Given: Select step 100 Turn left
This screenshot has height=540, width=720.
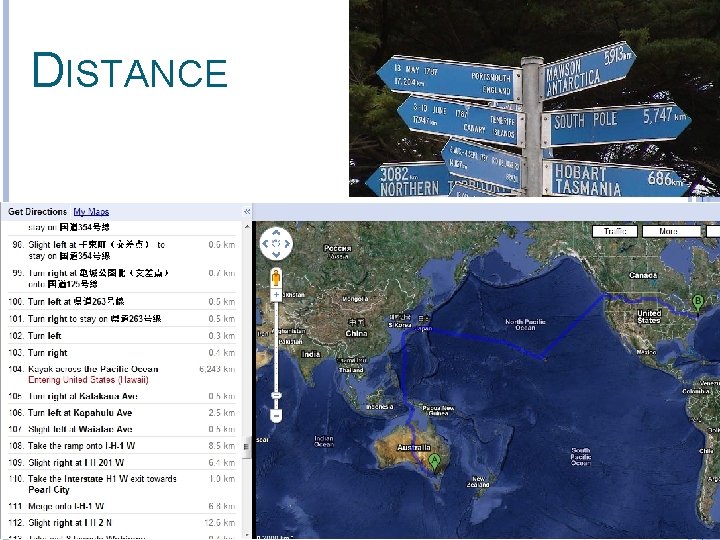Looking at the screenshot, I should tap(122, 301).
